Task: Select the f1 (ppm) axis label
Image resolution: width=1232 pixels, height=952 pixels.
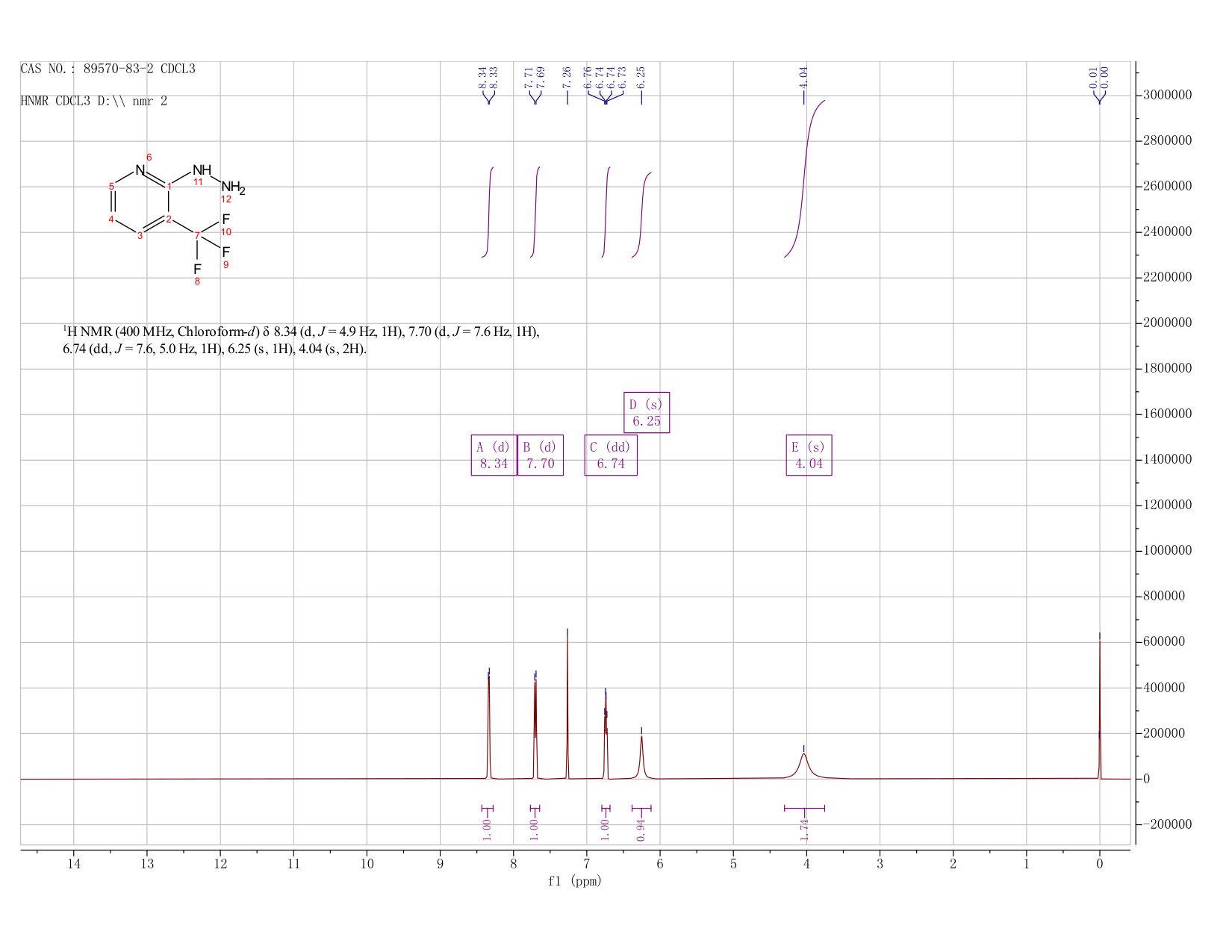Action: tap(575, 881)
